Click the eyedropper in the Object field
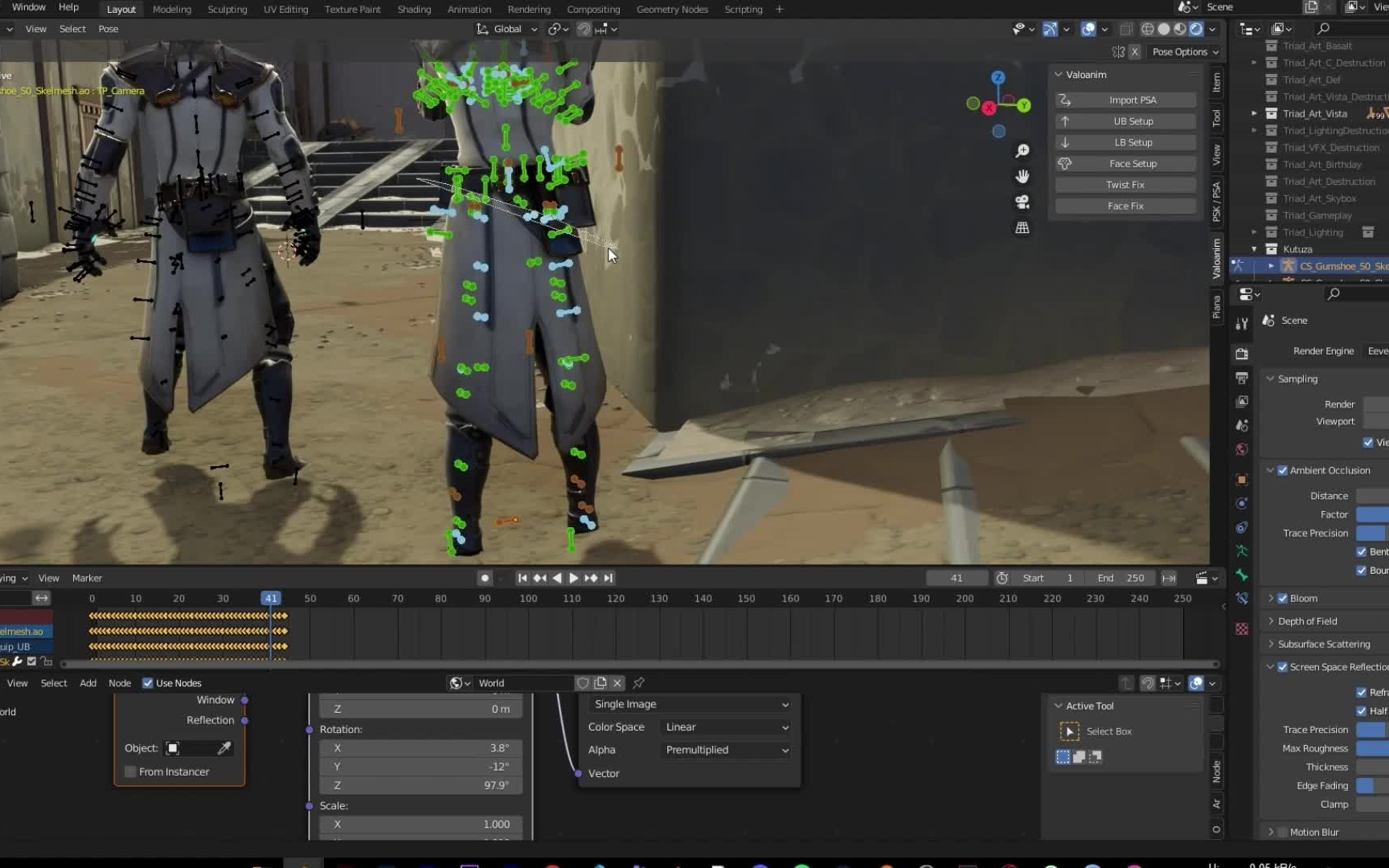 pos(224,748)
